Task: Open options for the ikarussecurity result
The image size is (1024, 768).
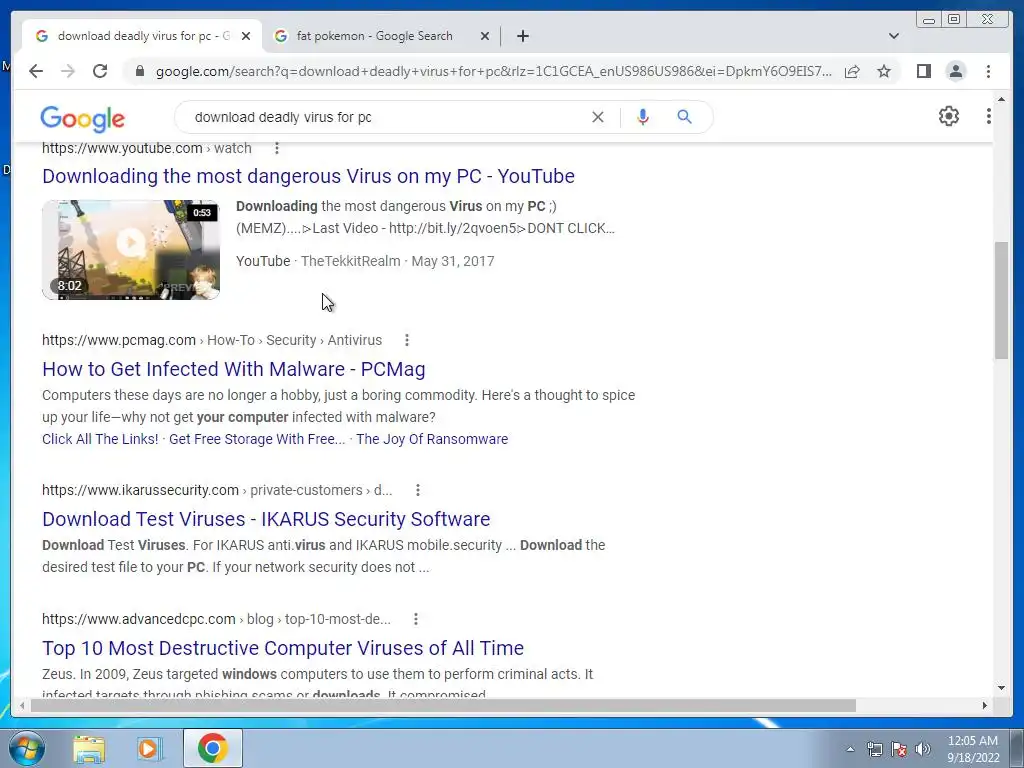Action: pyautogui.click(x=418, y=490)
